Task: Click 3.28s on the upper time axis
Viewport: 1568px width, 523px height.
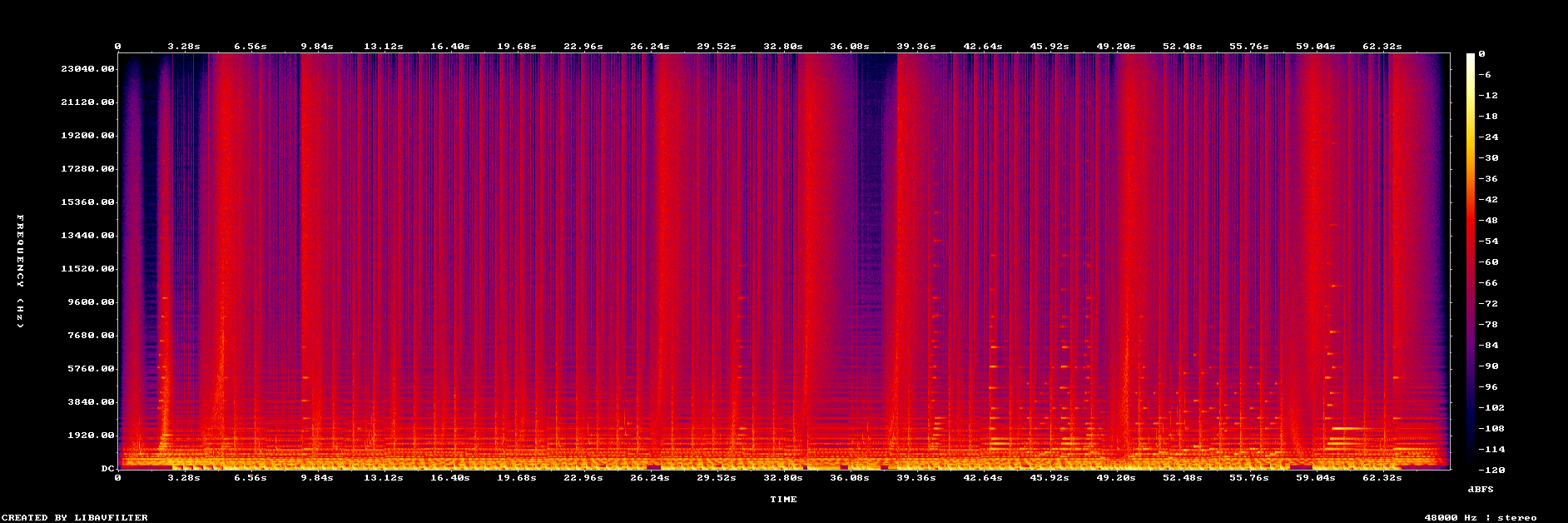Action: click(x=184, y=47)
